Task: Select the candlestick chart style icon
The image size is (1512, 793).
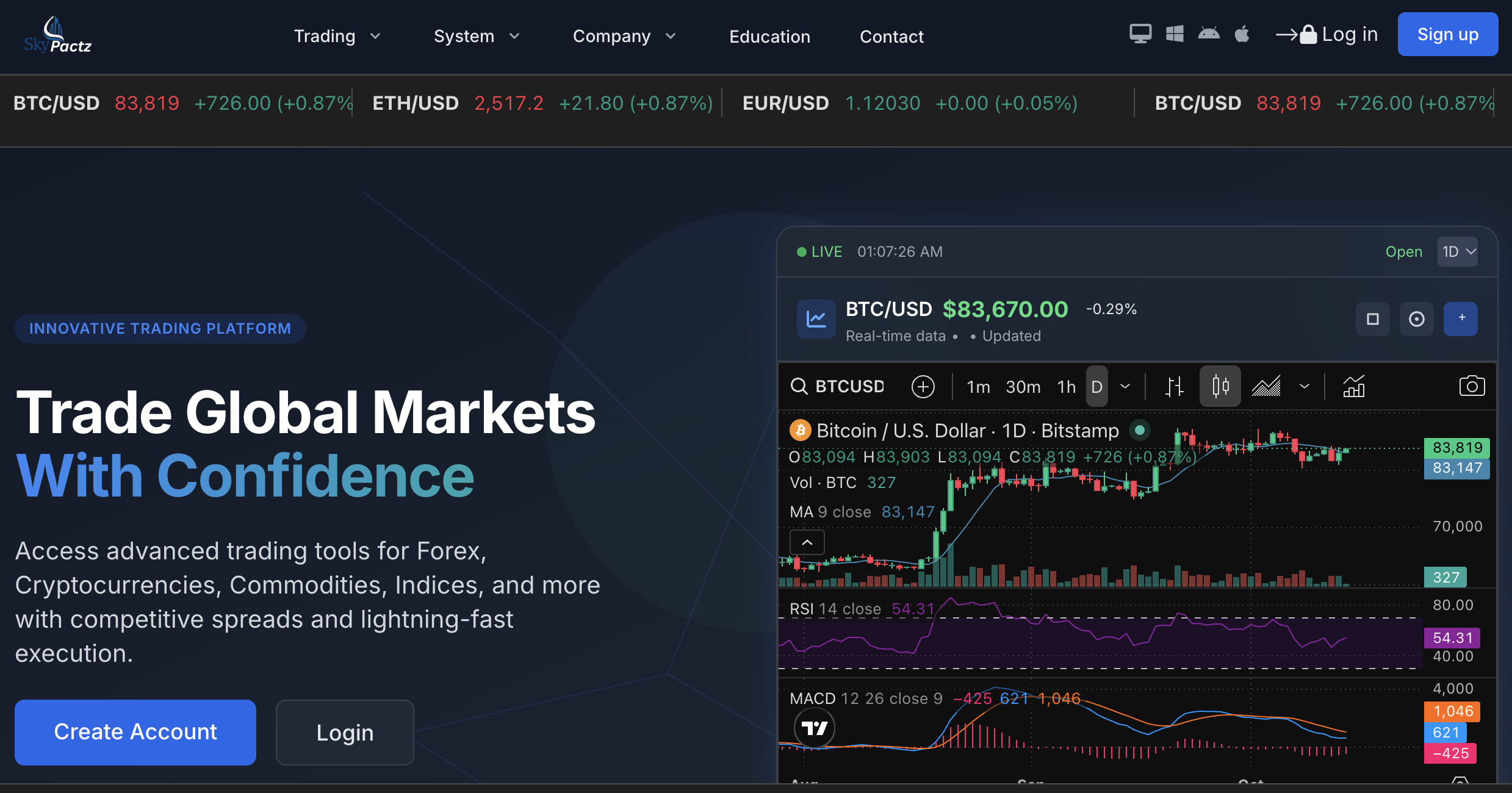Action: 1220,386
